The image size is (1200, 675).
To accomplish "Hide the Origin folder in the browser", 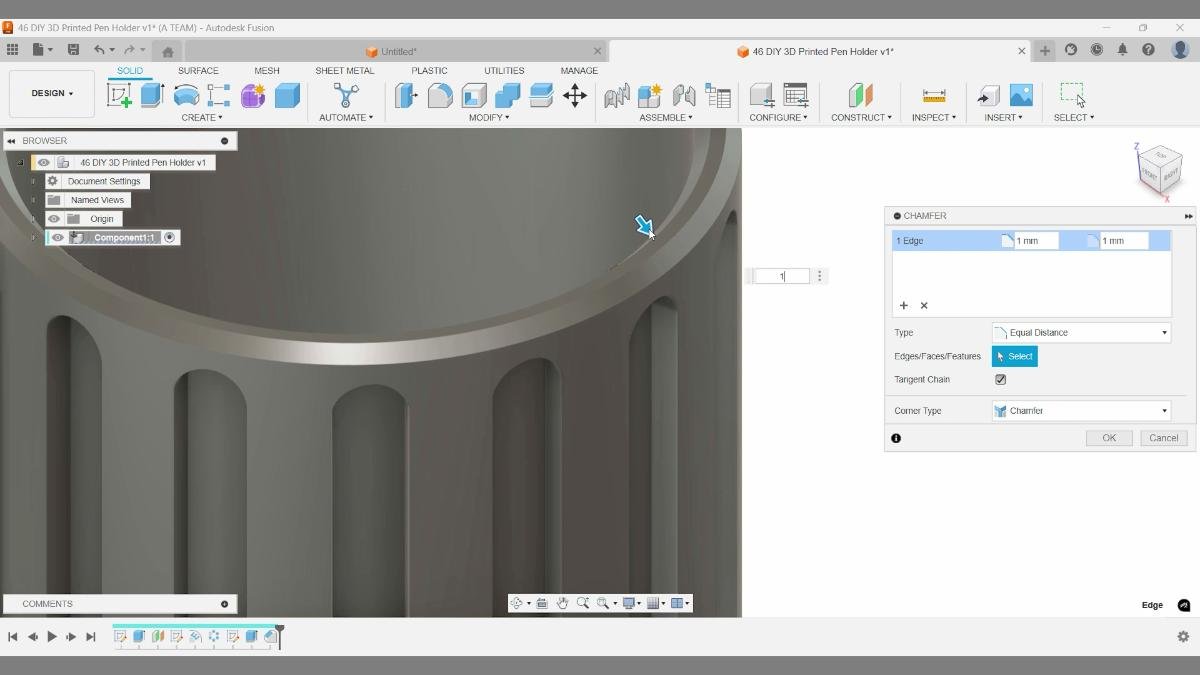I will (54, 218).
